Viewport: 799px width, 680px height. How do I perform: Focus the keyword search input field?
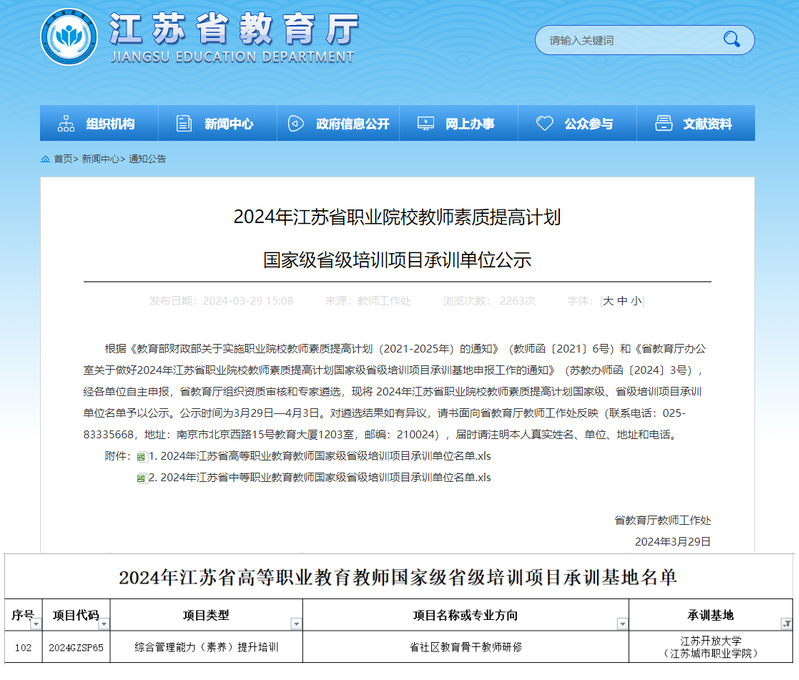[x=625, y=40]
